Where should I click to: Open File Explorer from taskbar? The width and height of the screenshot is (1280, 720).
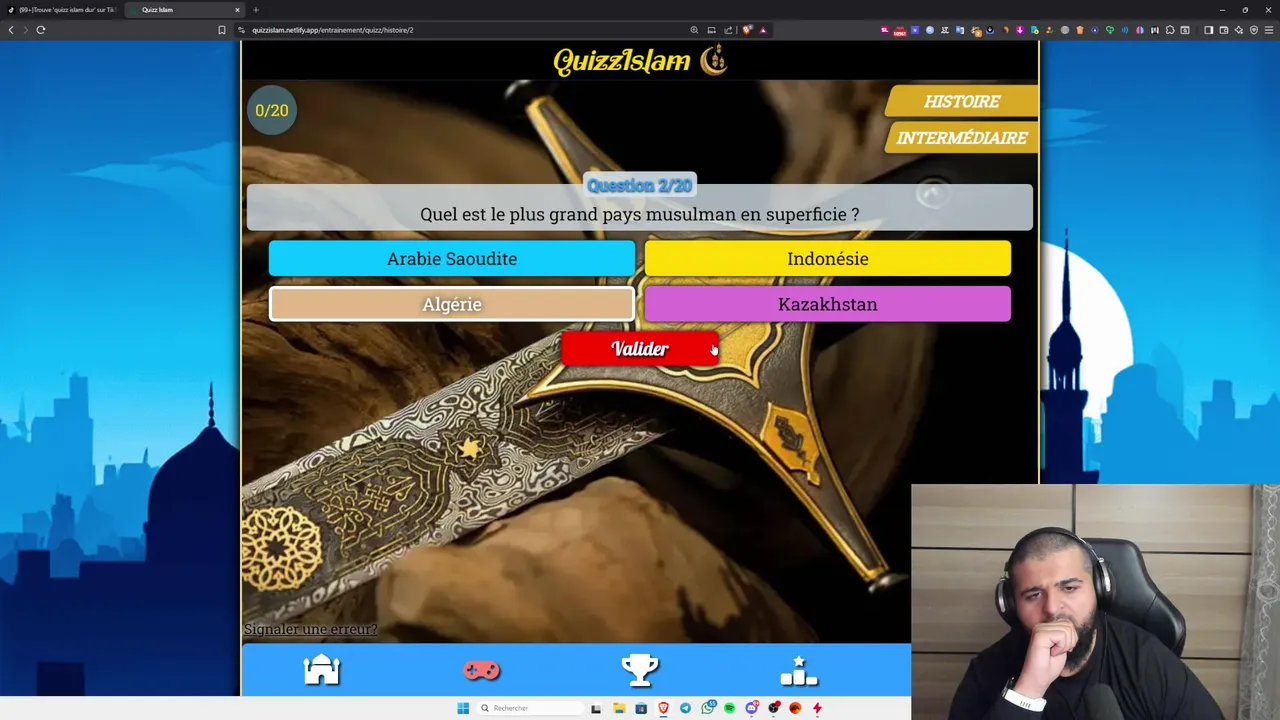coord(619,708)
